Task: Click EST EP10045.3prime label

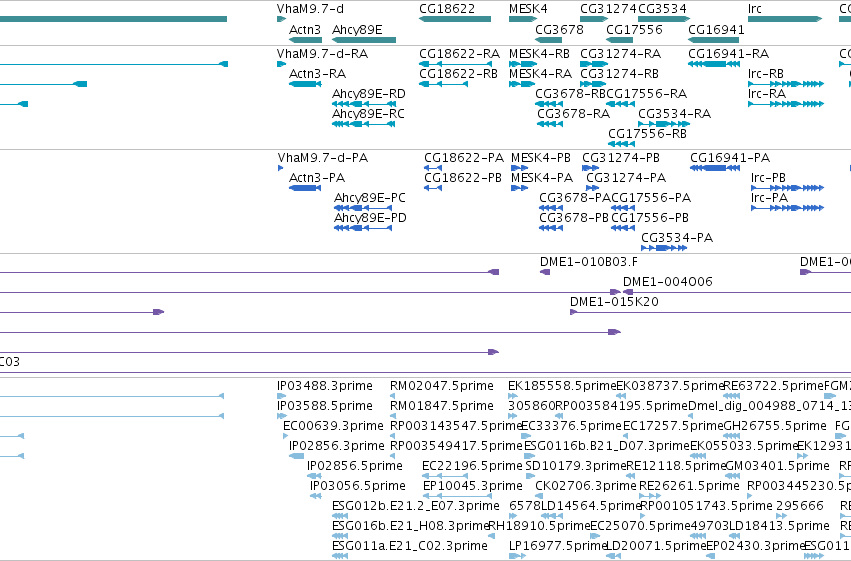Action: coord(473,486)
